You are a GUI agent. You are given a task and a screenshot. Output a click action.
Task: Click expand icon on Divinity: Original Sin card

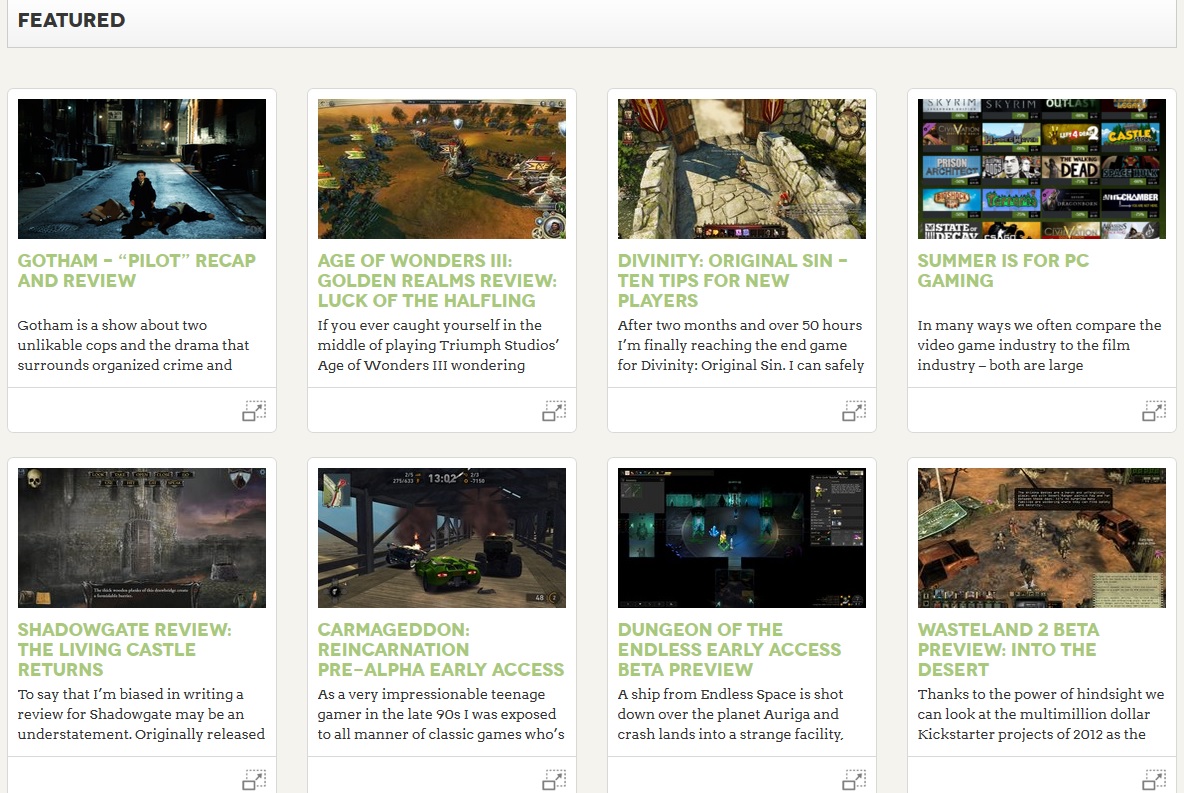854,410
